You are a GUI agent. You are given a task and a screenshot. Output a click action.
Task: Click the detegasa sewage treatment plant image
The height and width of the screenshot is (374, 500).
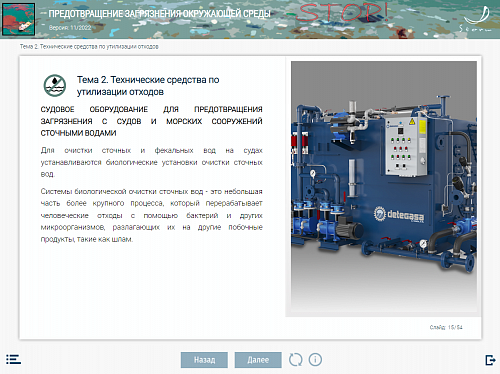tap(384, 187)
